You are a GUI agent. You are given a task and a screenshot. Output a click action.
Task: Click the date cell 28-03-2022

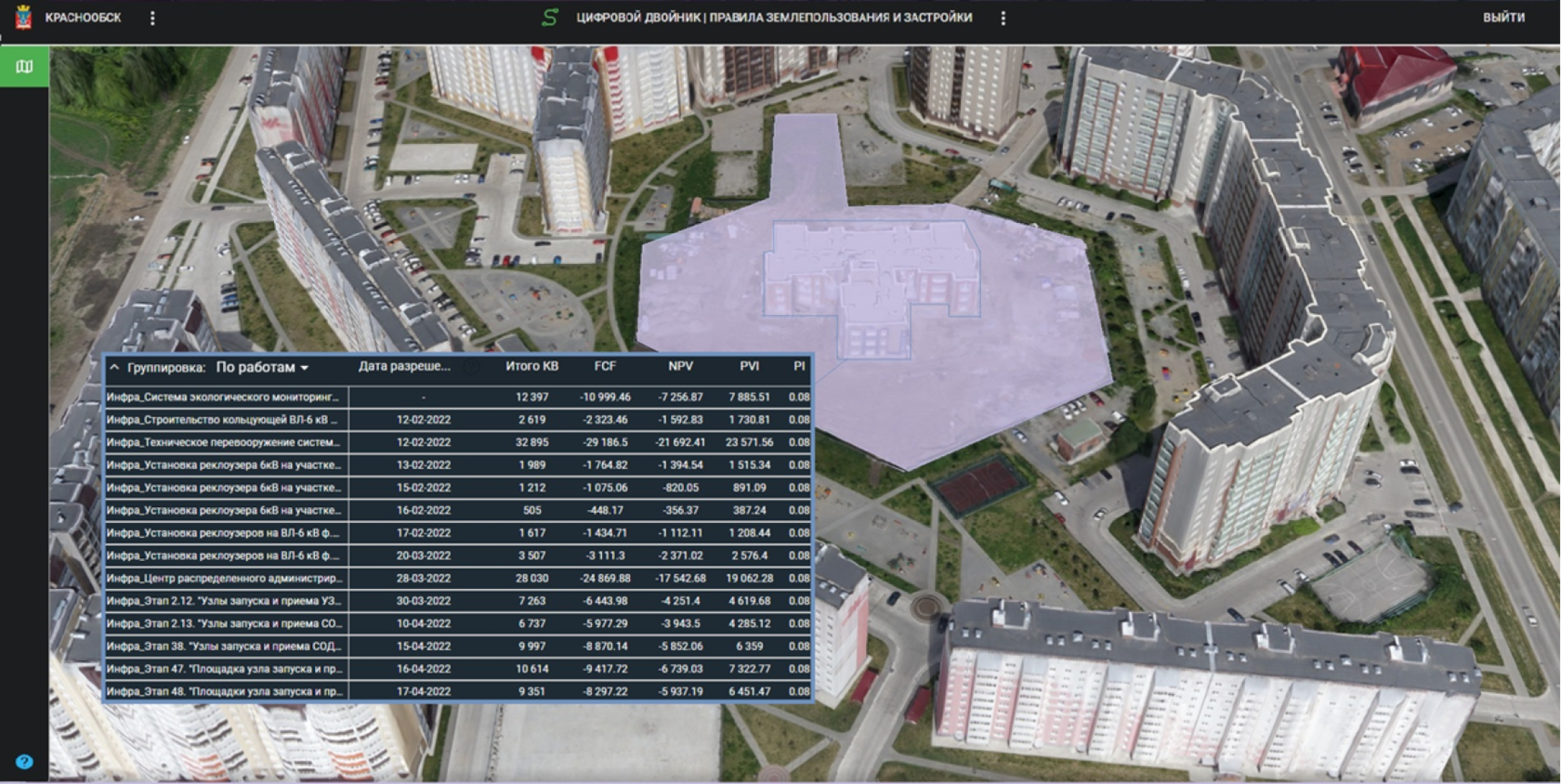click(x=424, y=578)
